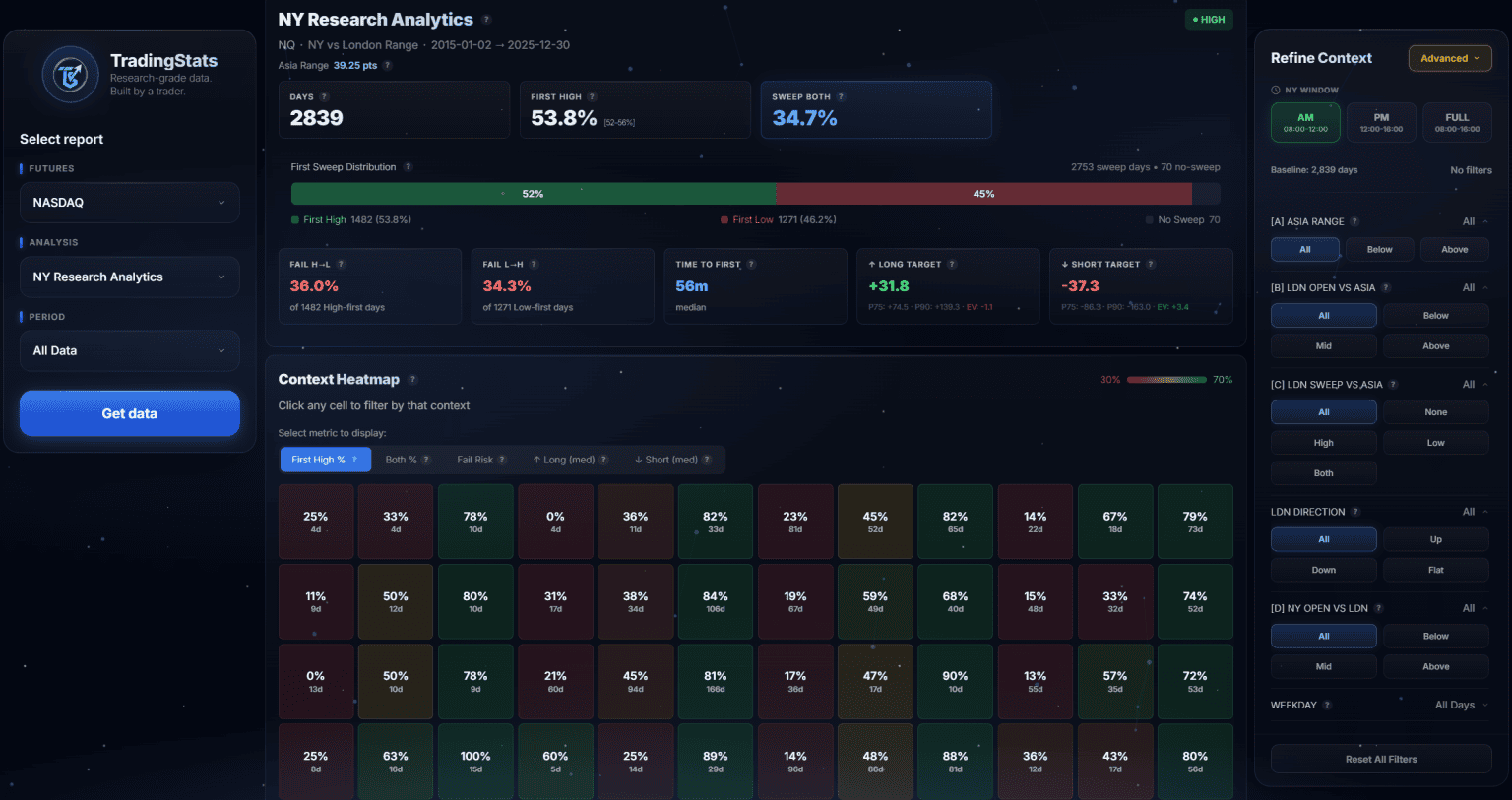Click the green 52% First High bar segment
The height and width of the screenshot is (800, 1512).
pyautogui.click(x=534, y=194)
